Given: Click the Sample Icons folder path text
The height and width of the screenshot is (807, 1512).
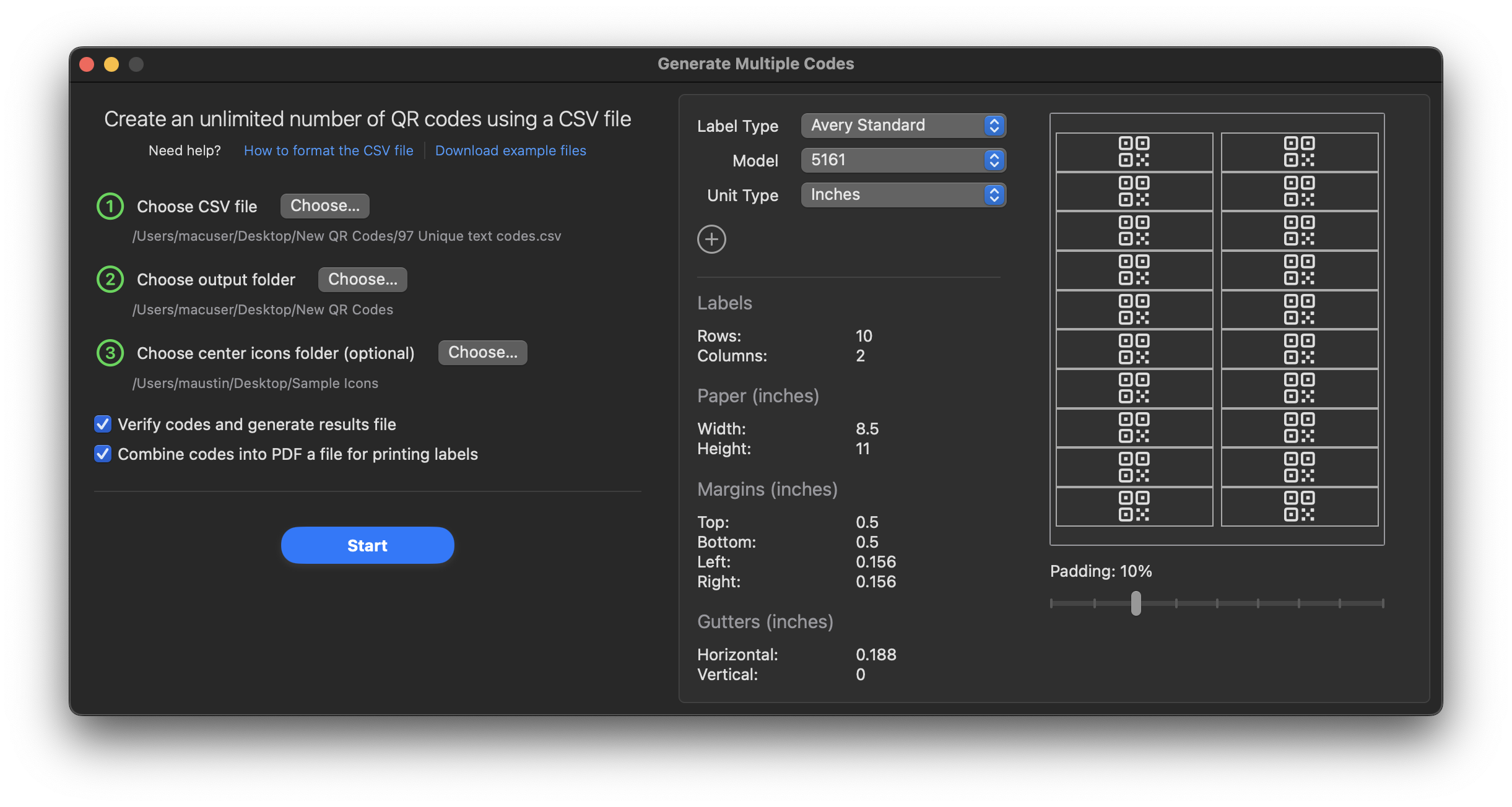Looking at the screenshot, I should pyautogui.click(x=255, y=383).
